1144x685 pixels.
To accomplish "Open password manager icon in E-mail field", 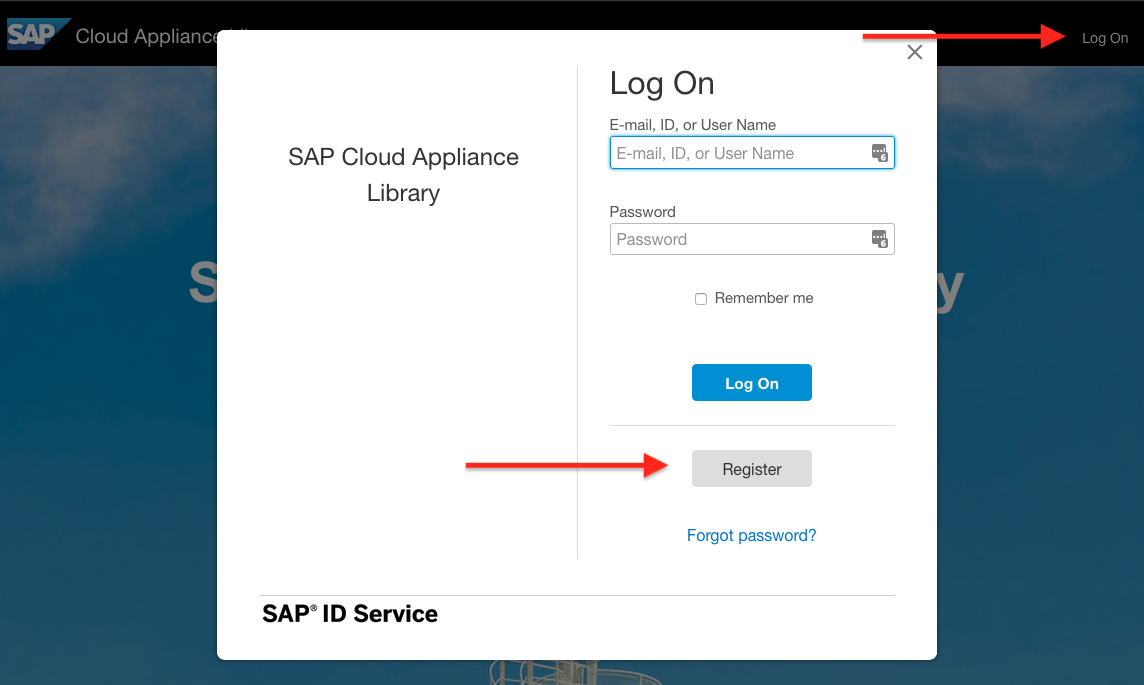I will click(879, 153).
